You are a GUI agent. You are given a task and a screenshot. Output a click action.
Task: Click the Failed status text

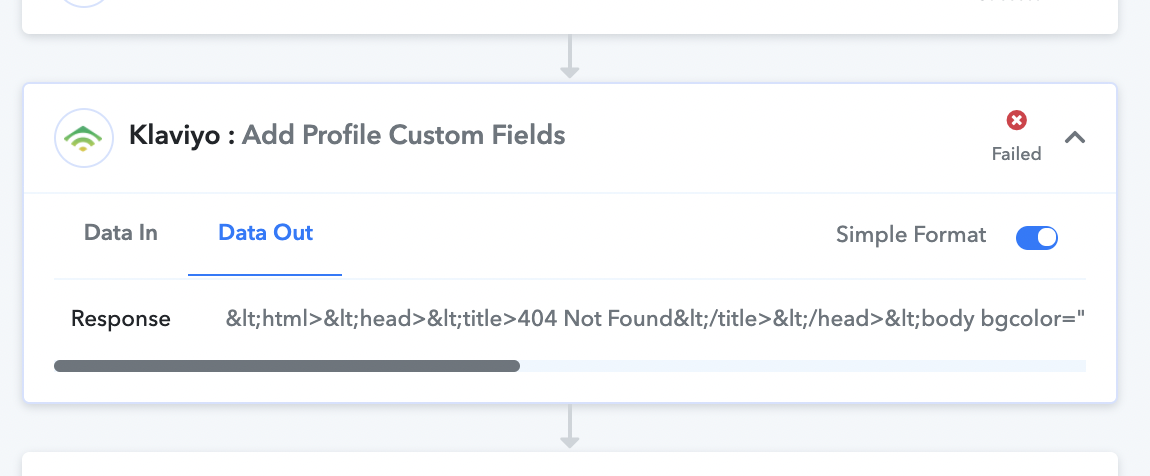point(1017,154)
